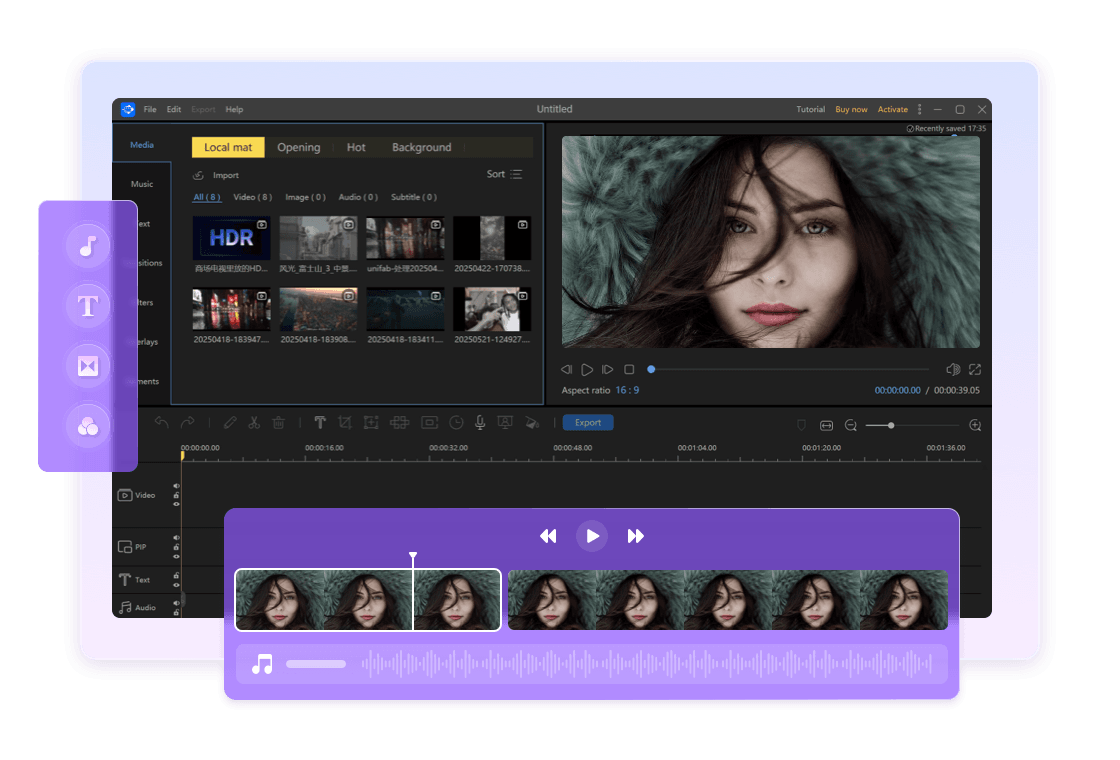1120x760 pixels.
Task: Open the Sort dropdown in media panel
Action: [504, 173]
